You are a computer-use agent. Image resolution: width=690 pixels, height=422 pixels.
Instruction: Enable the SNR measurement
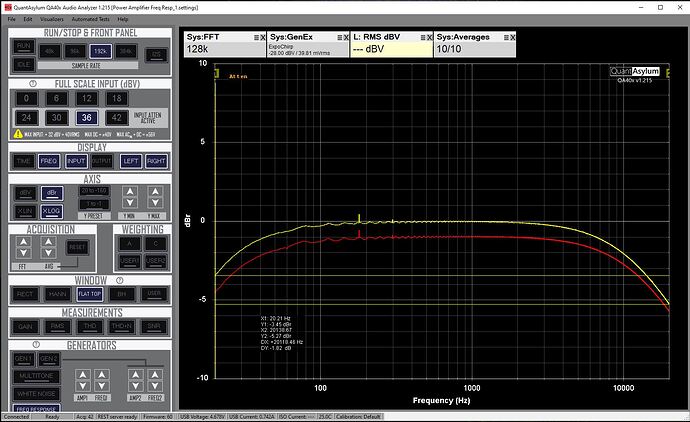tap(154, 326)
